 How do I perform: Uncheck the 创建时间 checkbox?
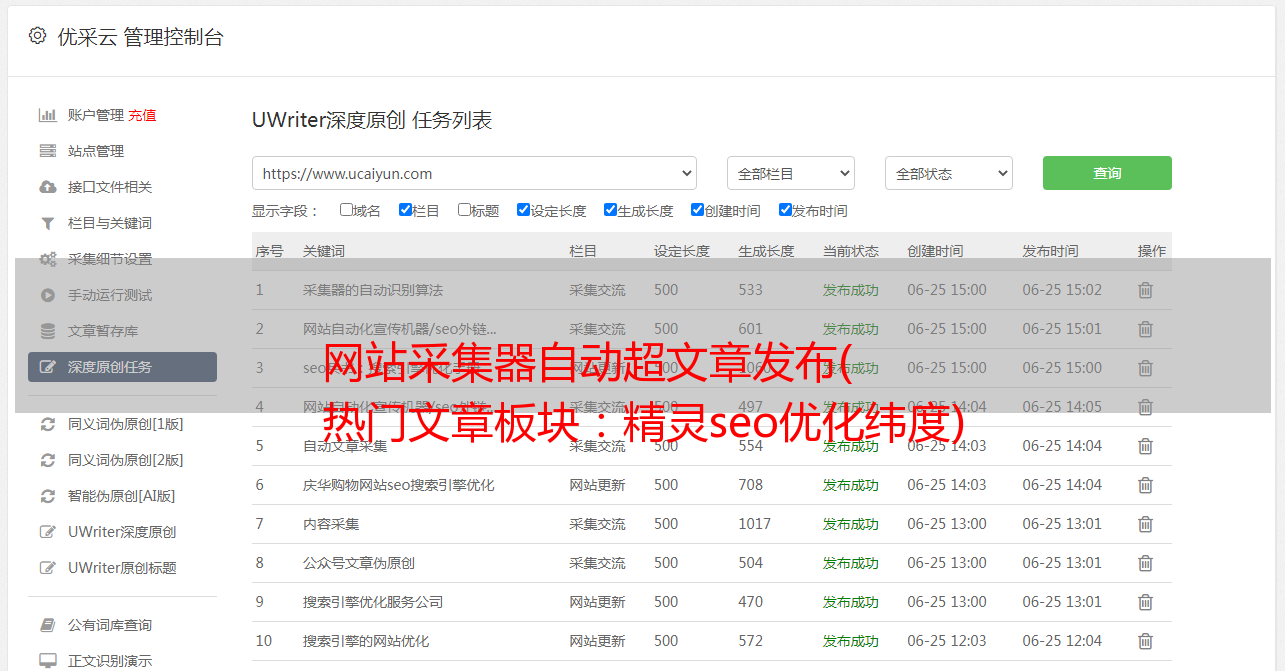click(697, 210)
